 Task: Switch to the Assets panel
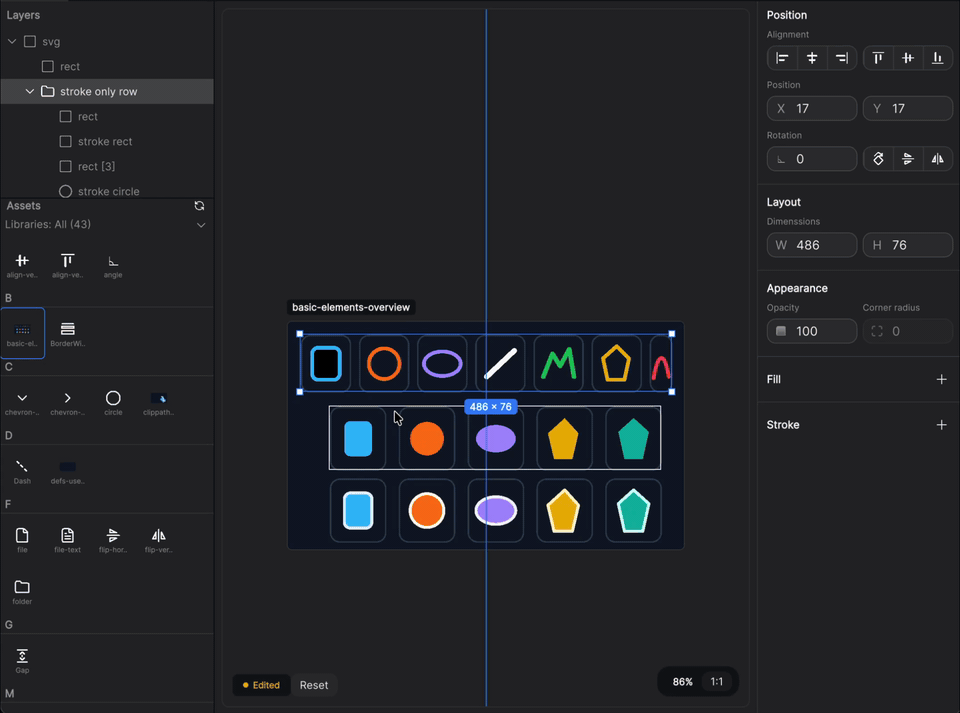22,205
